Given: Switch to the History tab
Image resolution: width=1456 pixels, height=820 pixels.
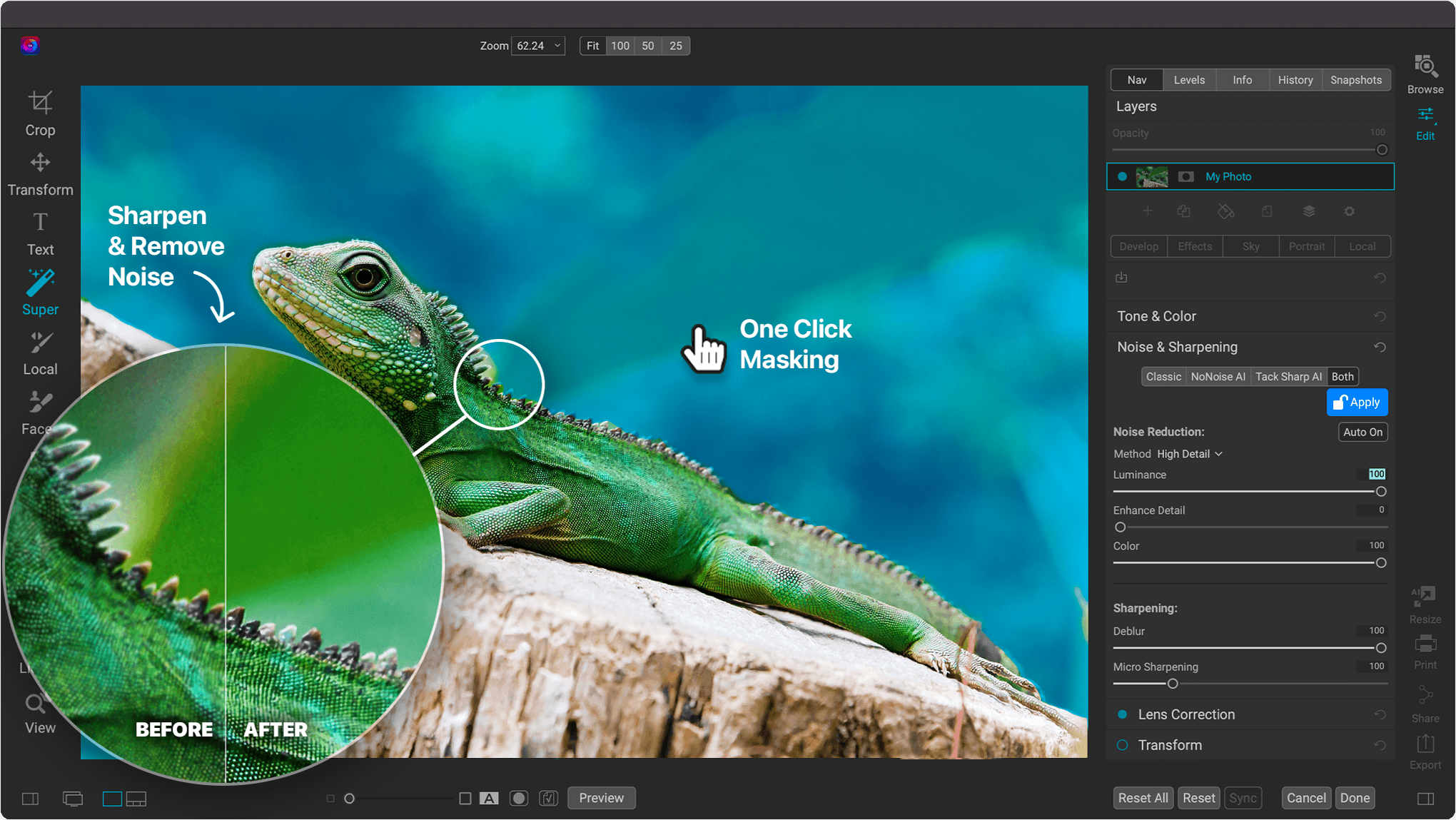Looking at the screenshot, I should [1295, 79].
